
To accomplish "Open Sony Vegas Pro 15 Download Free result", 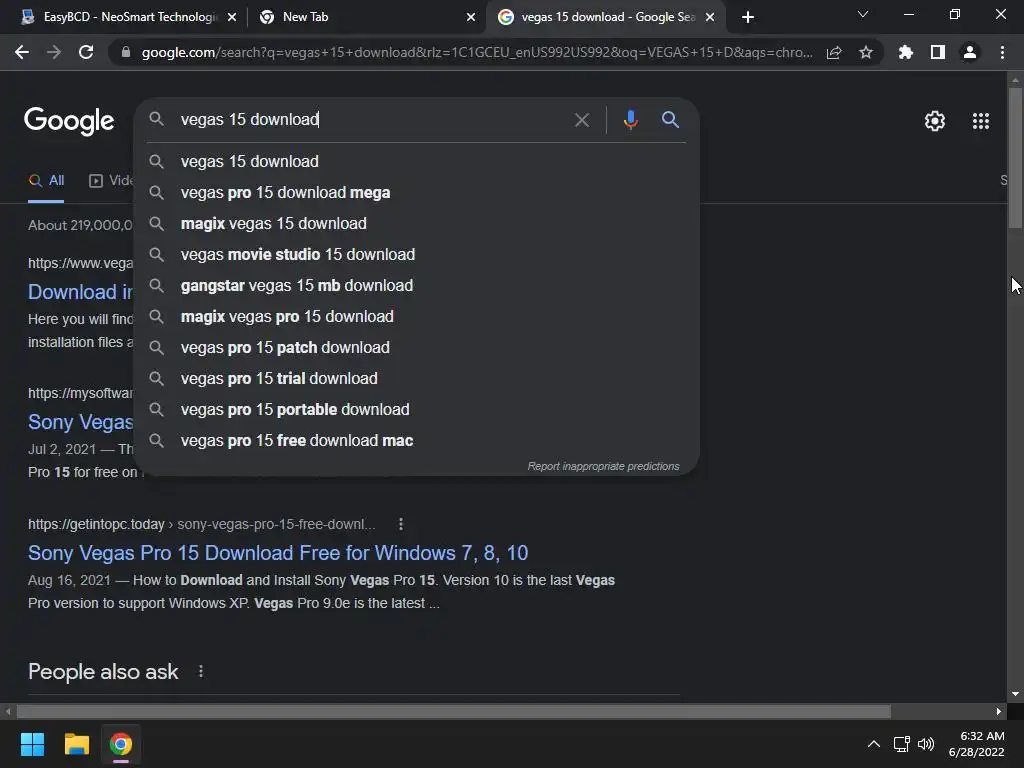I will pos(278,553).
